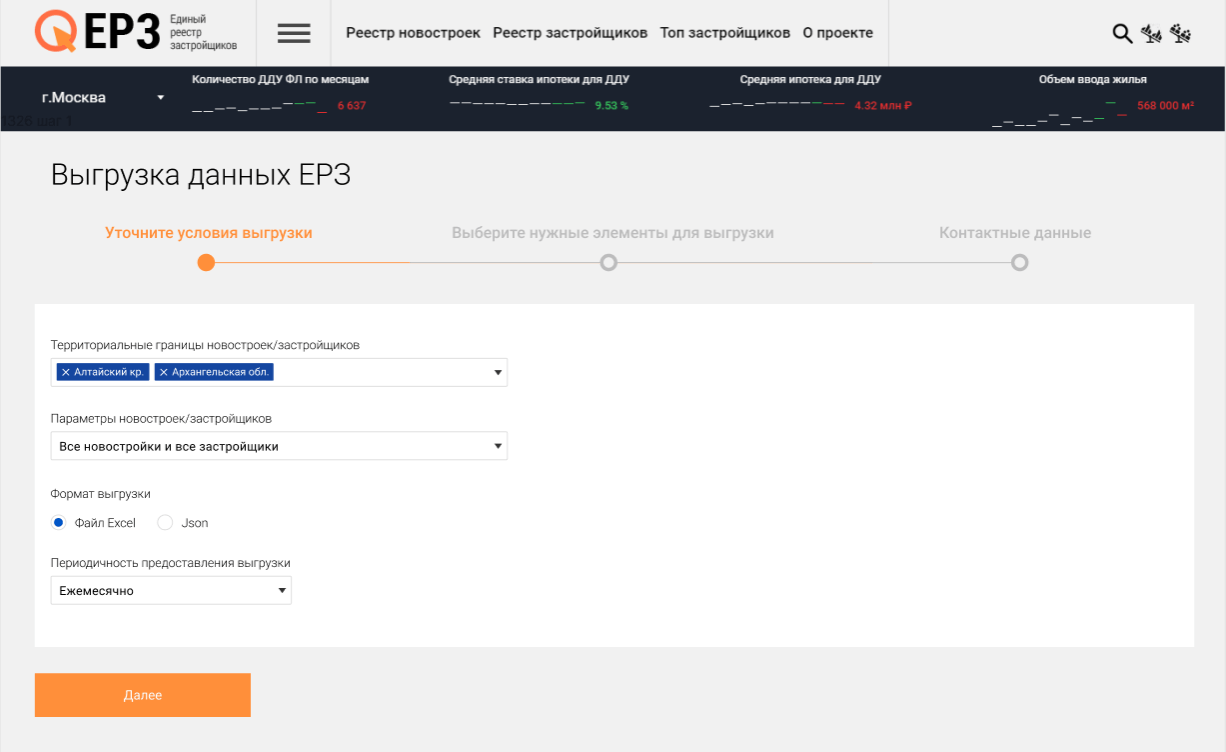
Task: Choose Json as the export format
Action: point(166,523)
